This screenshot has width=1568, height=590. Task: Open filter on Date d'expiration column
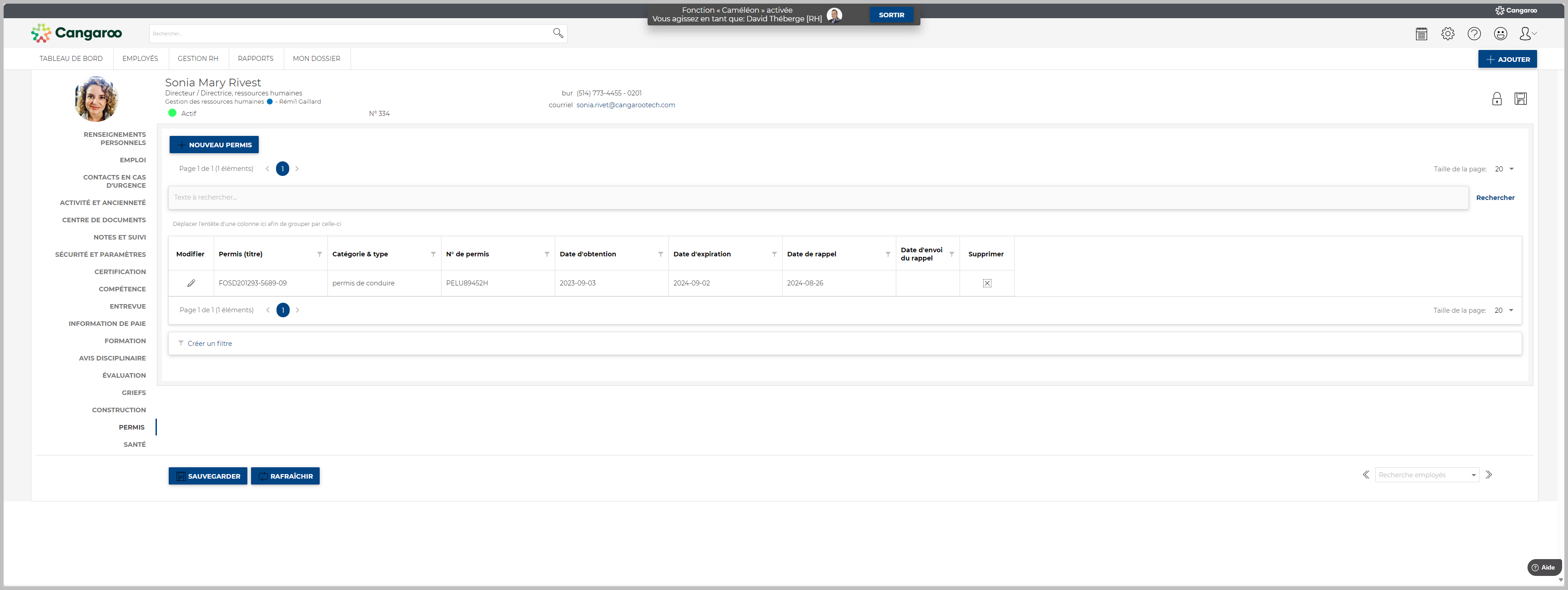pyautogui.click(x=774, y=254)
